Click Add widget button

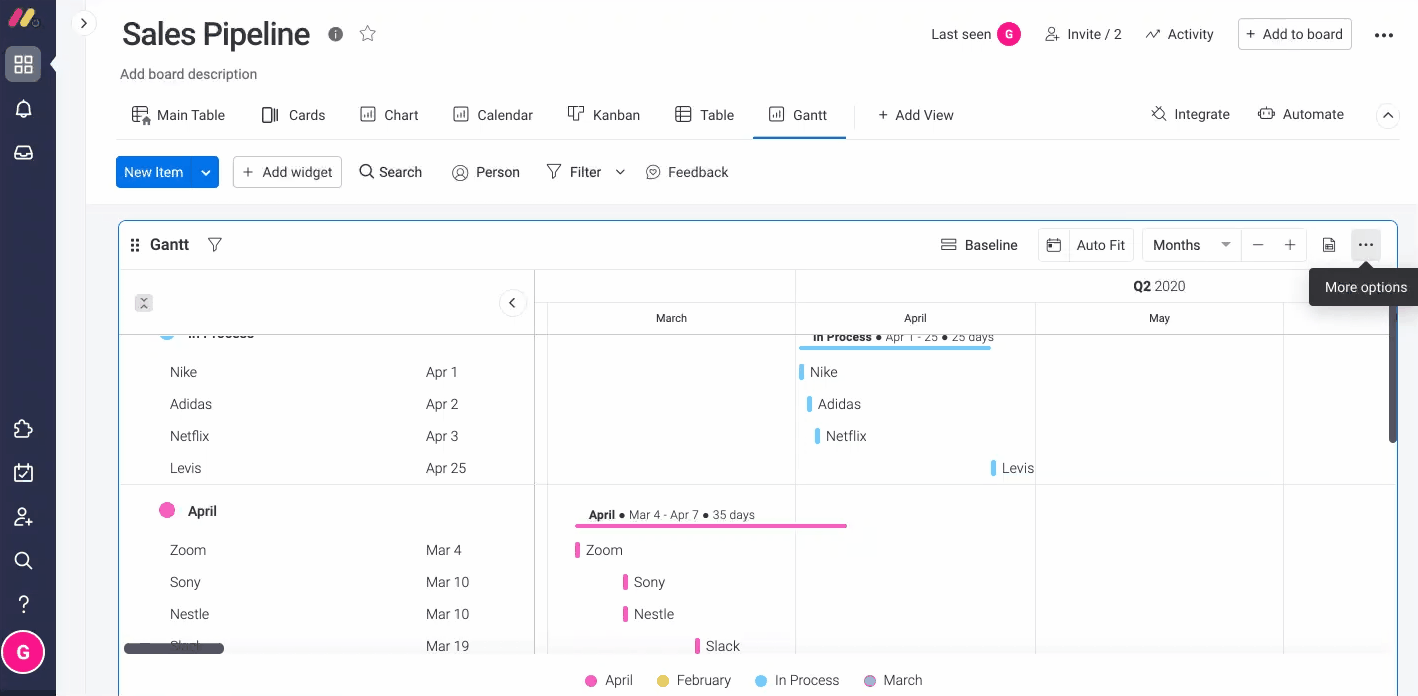coord(287,172)
